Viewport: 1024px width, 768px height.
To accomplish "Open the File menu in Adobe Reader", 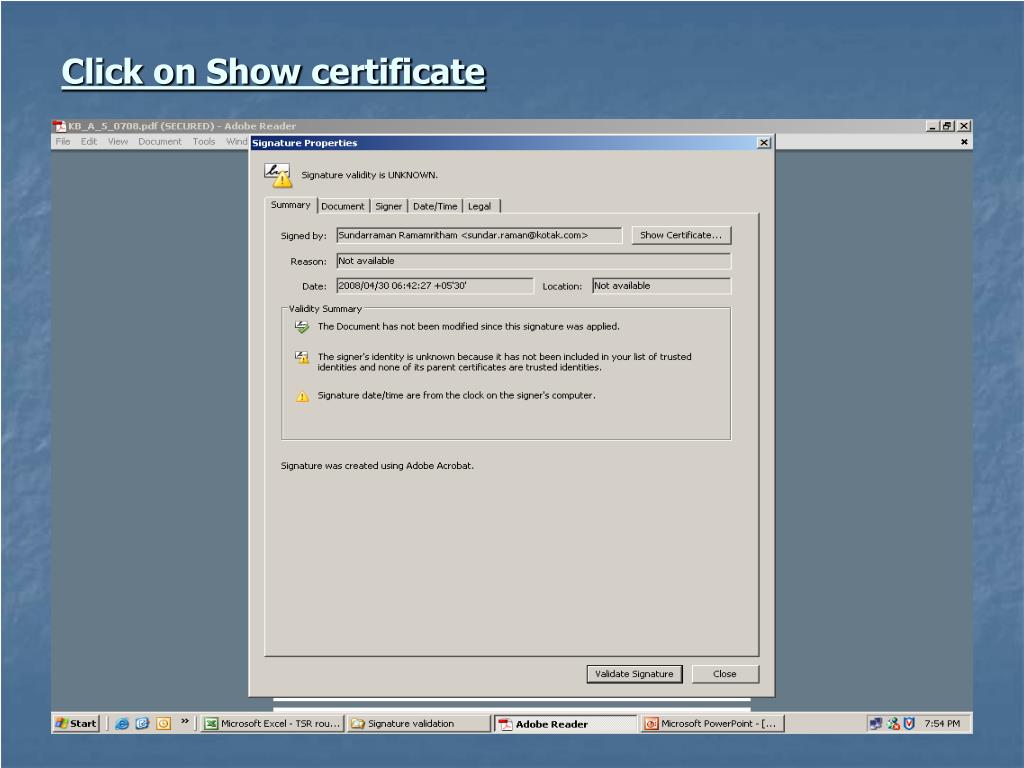I will tap(63, 142).
